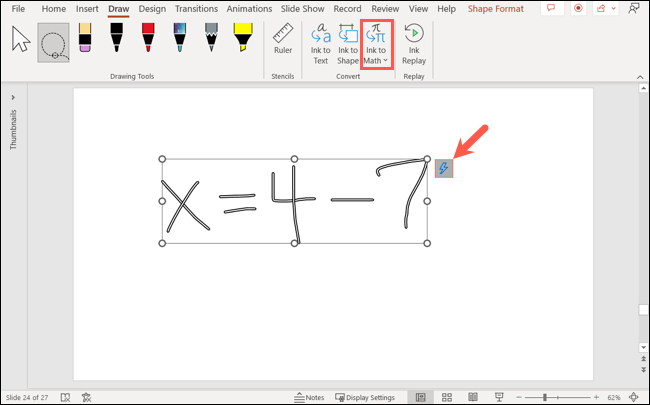
Task: Switch to the Transitions tab
Action: click(196, 9)
